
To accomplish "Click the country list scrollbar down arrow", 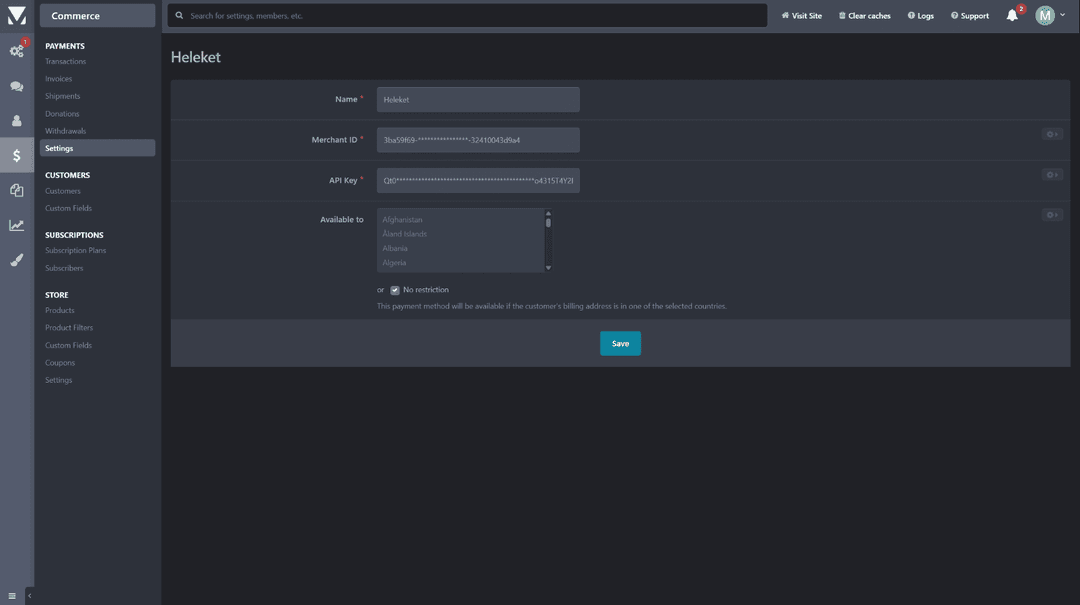I will (548, 268).
